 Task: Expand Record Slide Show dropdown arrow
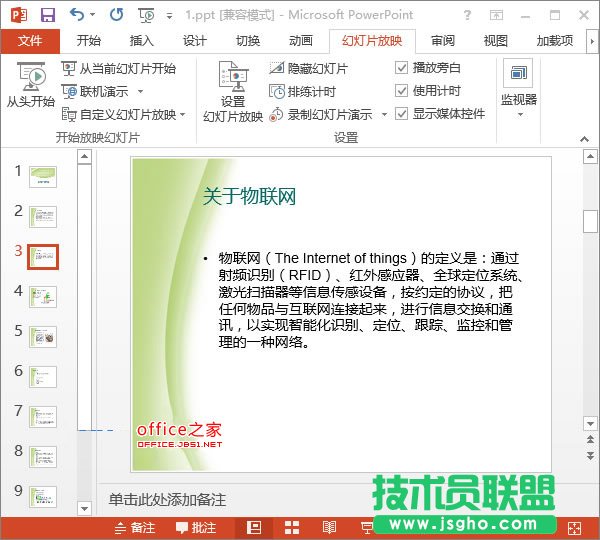(x=384, y=114)
